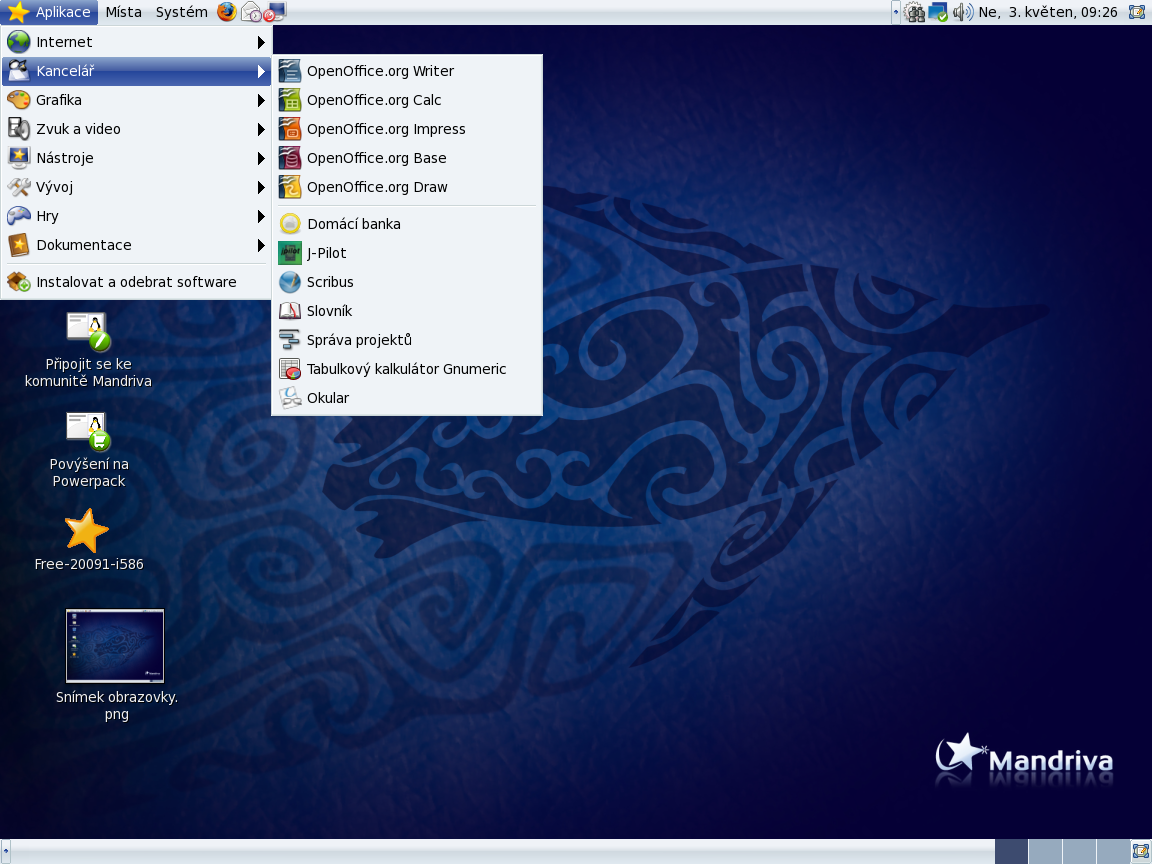Viewport: 1152px width, 864px height.
Task: Open the Hry games category
Action: pos(136,216)
